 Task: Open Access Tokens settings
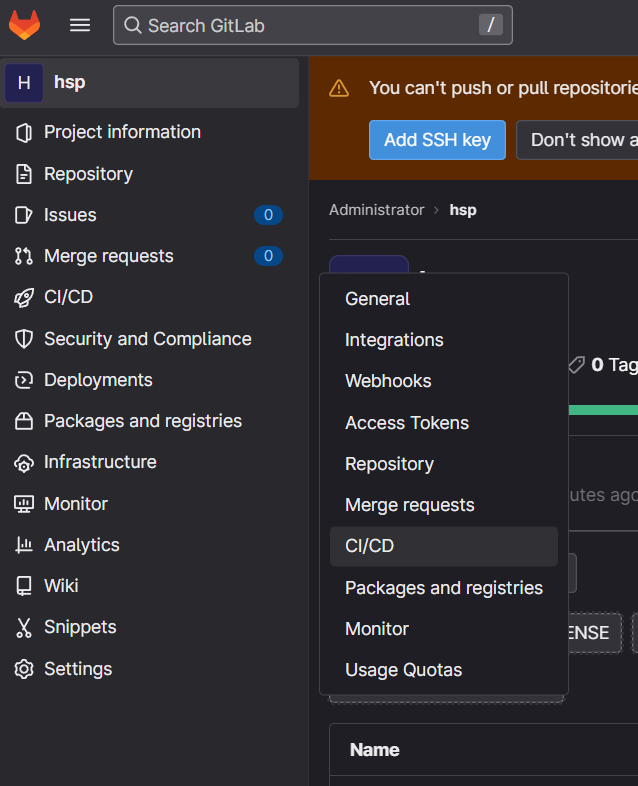tap(444, 423)
